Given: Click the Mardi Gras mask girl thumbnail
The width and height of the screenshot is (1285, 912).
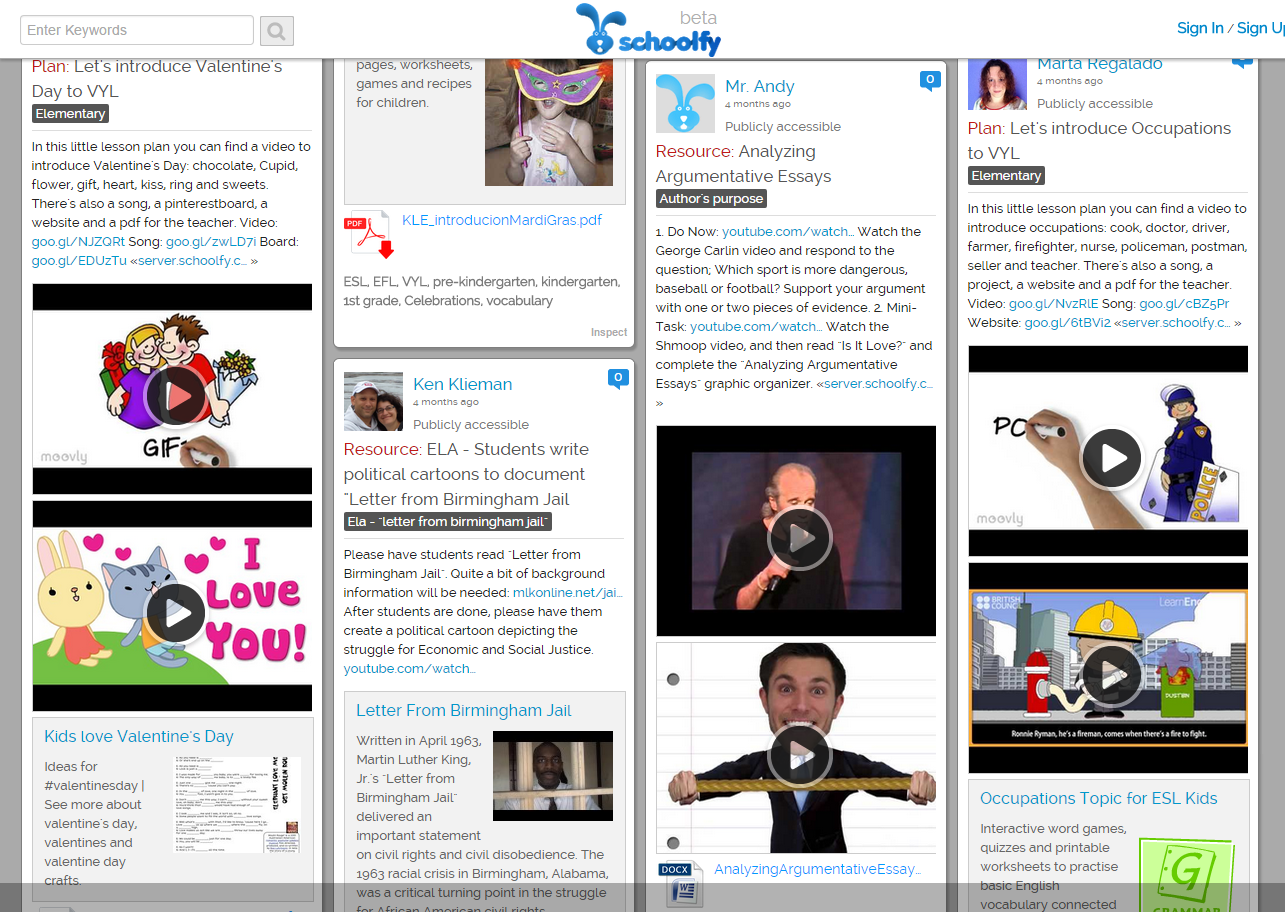Looking at the screenshot, I should tap(548, 120).
